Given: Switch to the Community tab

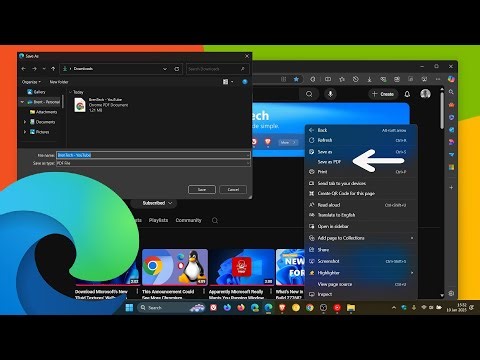Looking at the screenshot, I should [x=188, y=220].
